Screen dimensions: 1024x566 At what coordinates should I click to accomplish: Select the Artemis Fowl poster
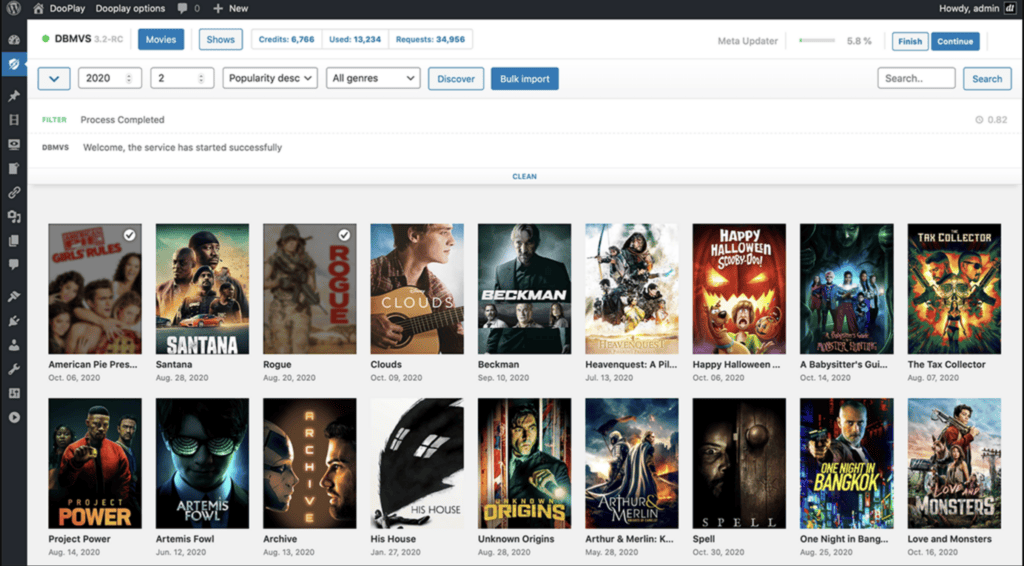202,464
